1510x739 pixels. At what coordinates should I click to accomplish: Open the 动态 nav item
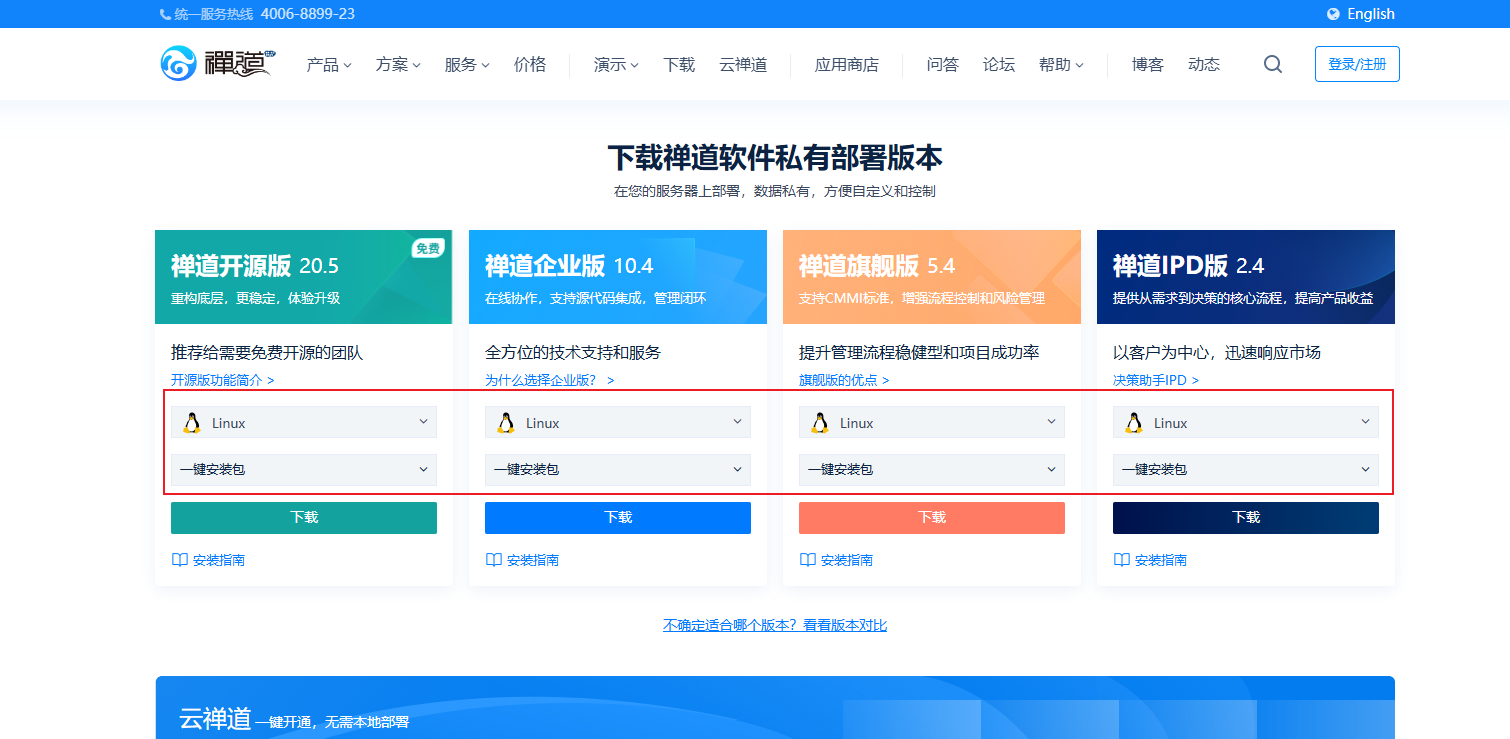point(1204,64)
